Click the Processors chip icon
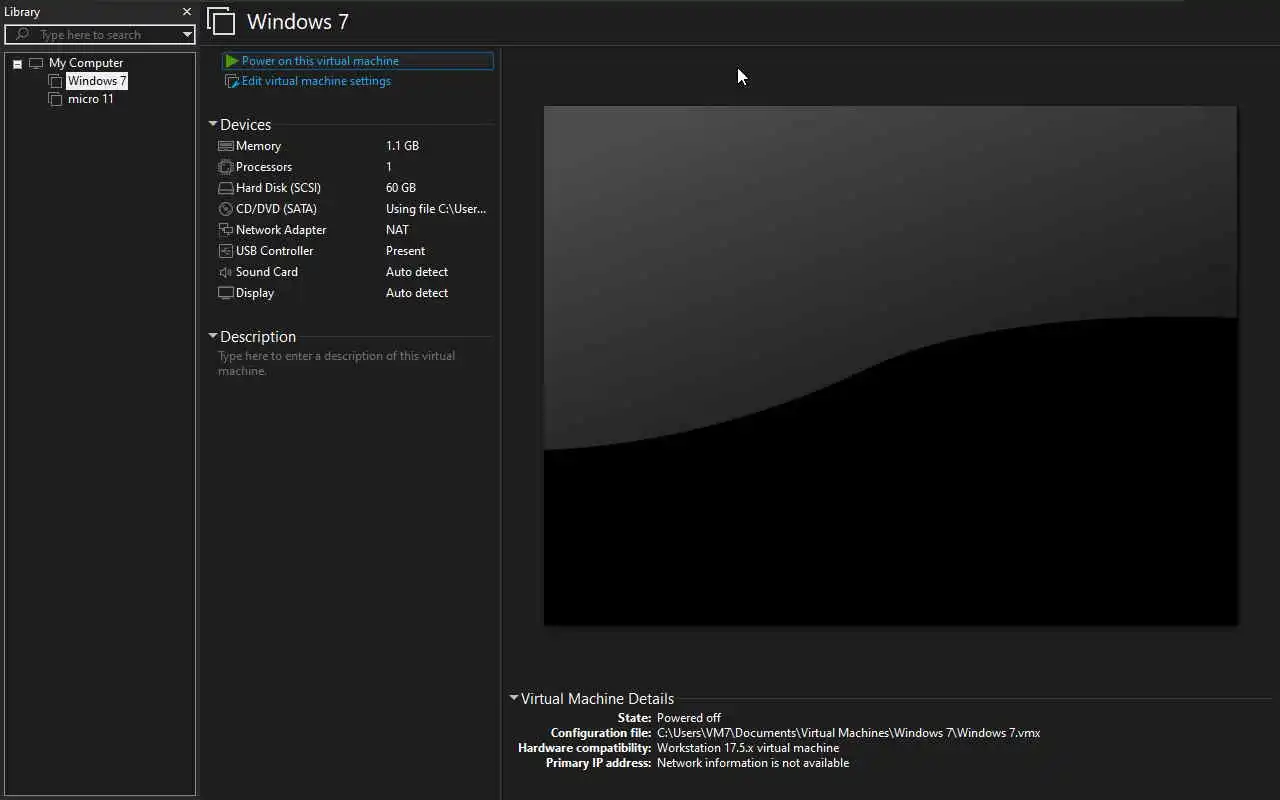Viewport: 1280px width, 800px height. point(226,167)
